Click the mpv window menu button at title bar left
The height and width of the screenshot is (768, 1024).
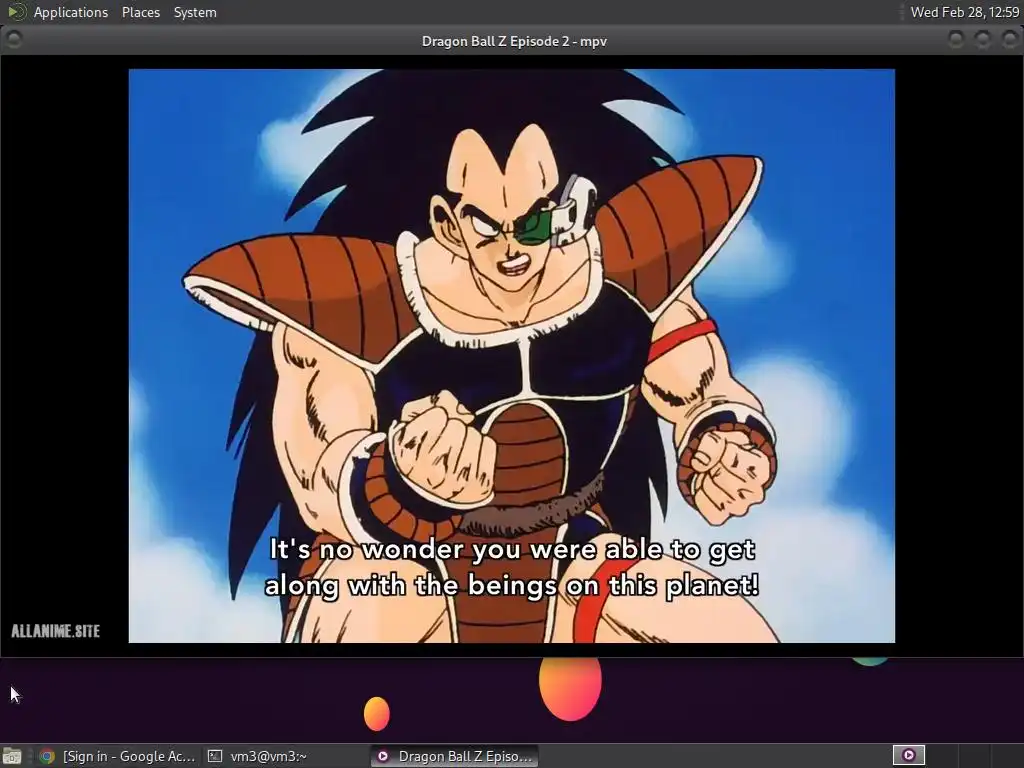coord(14,40)
